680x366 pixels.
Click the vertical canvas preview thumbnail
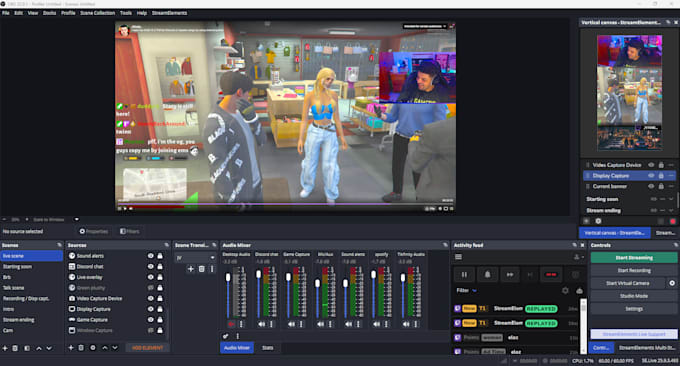629,93
